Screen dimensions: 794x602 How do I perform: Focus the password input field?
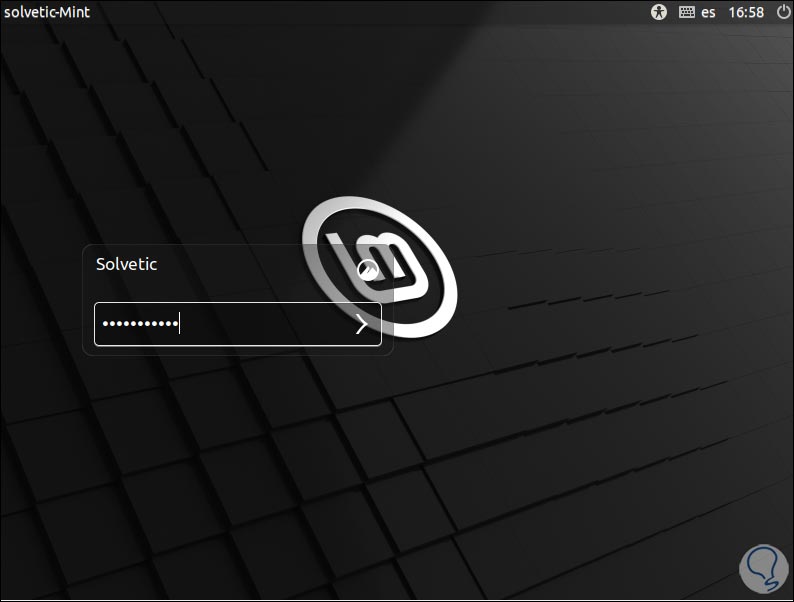coord(237,324)
